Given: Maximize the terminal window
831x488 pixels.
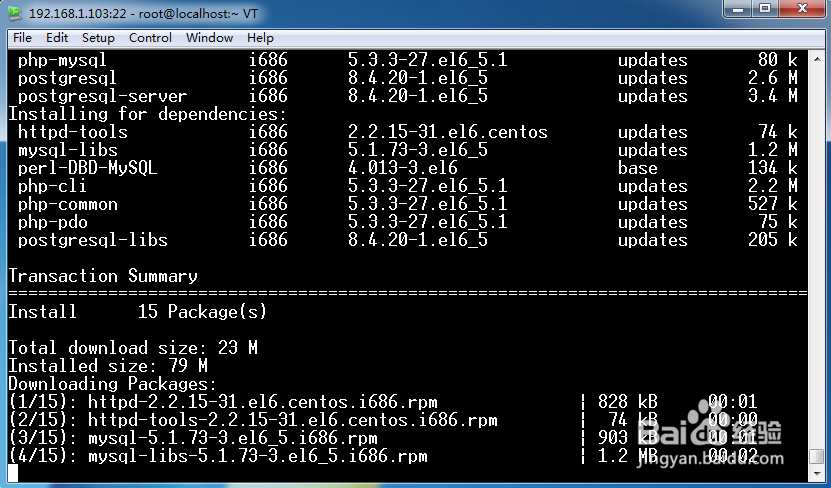Looking at the screenshot, I should (765, 9).
